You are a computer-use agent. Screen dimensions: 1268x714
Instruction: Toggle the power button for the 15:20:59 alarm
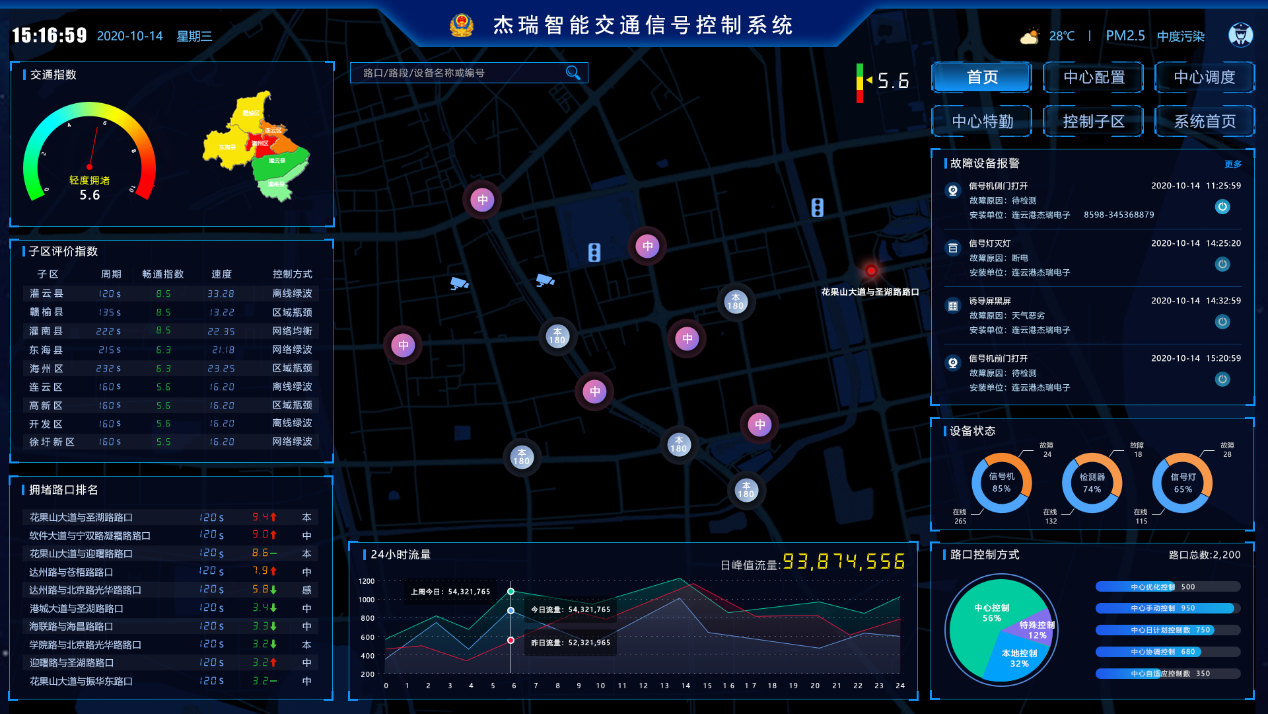tap(1222, 379)
